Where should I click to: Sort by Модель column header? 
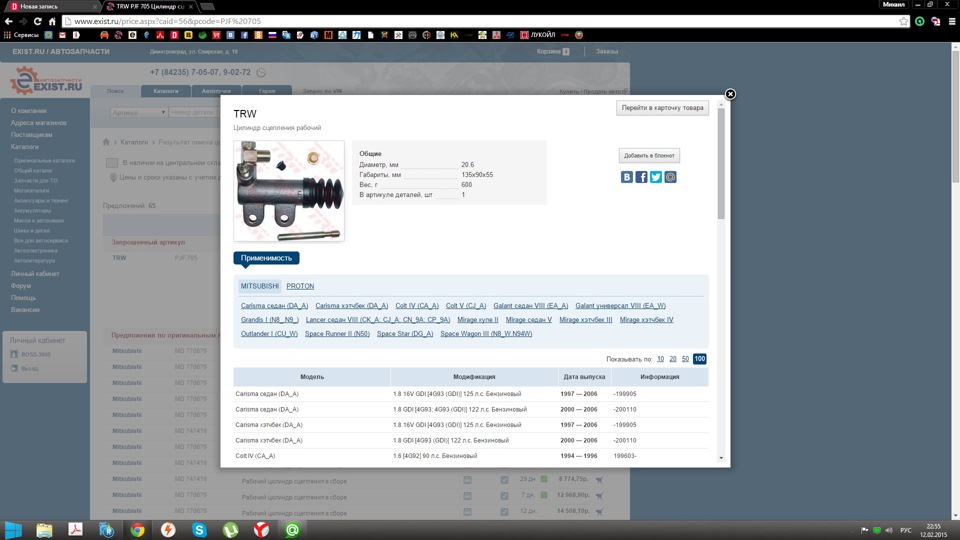[312, 377]
